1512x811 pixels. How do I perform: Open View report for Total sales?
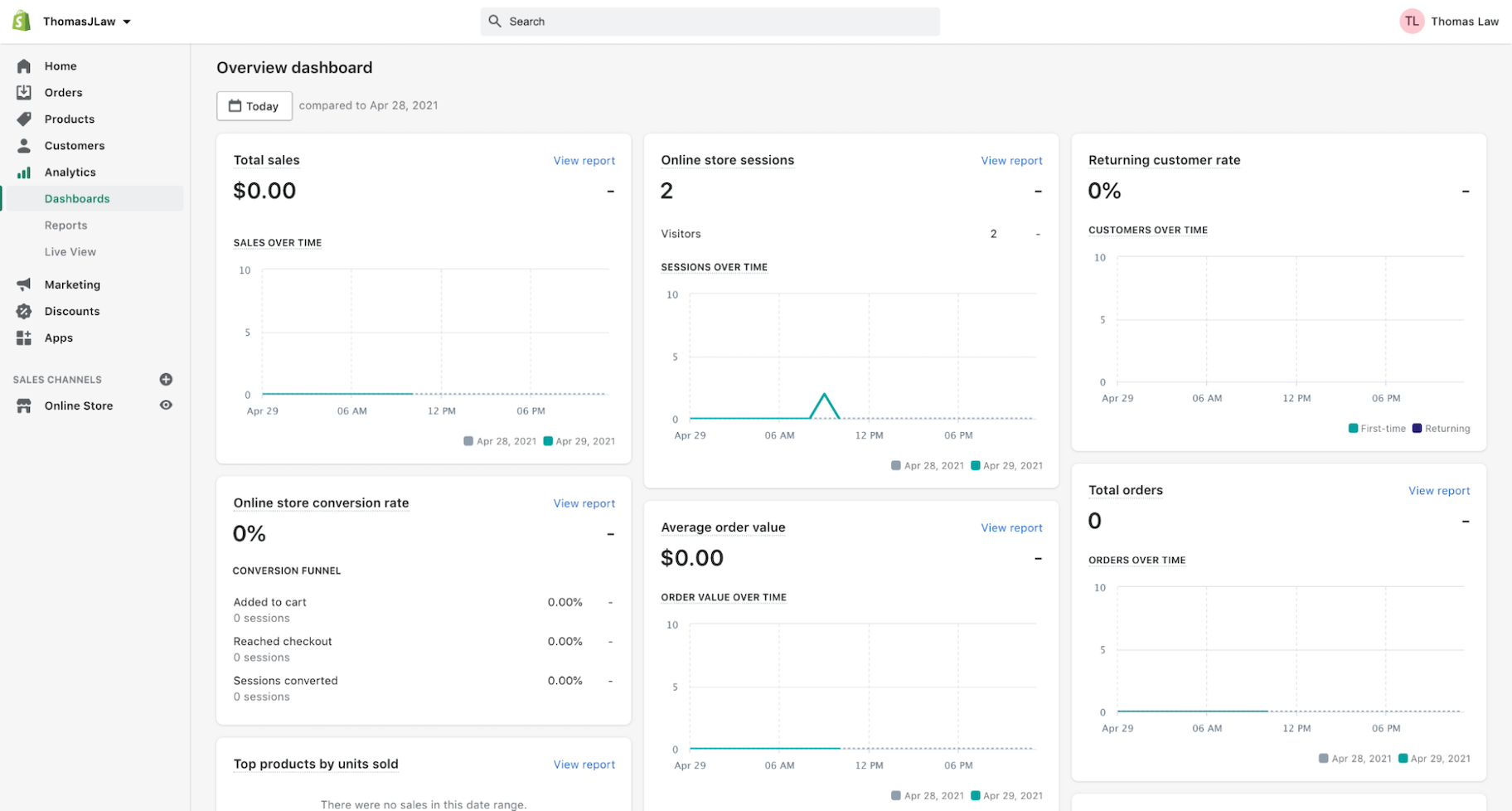coord(584,161)
